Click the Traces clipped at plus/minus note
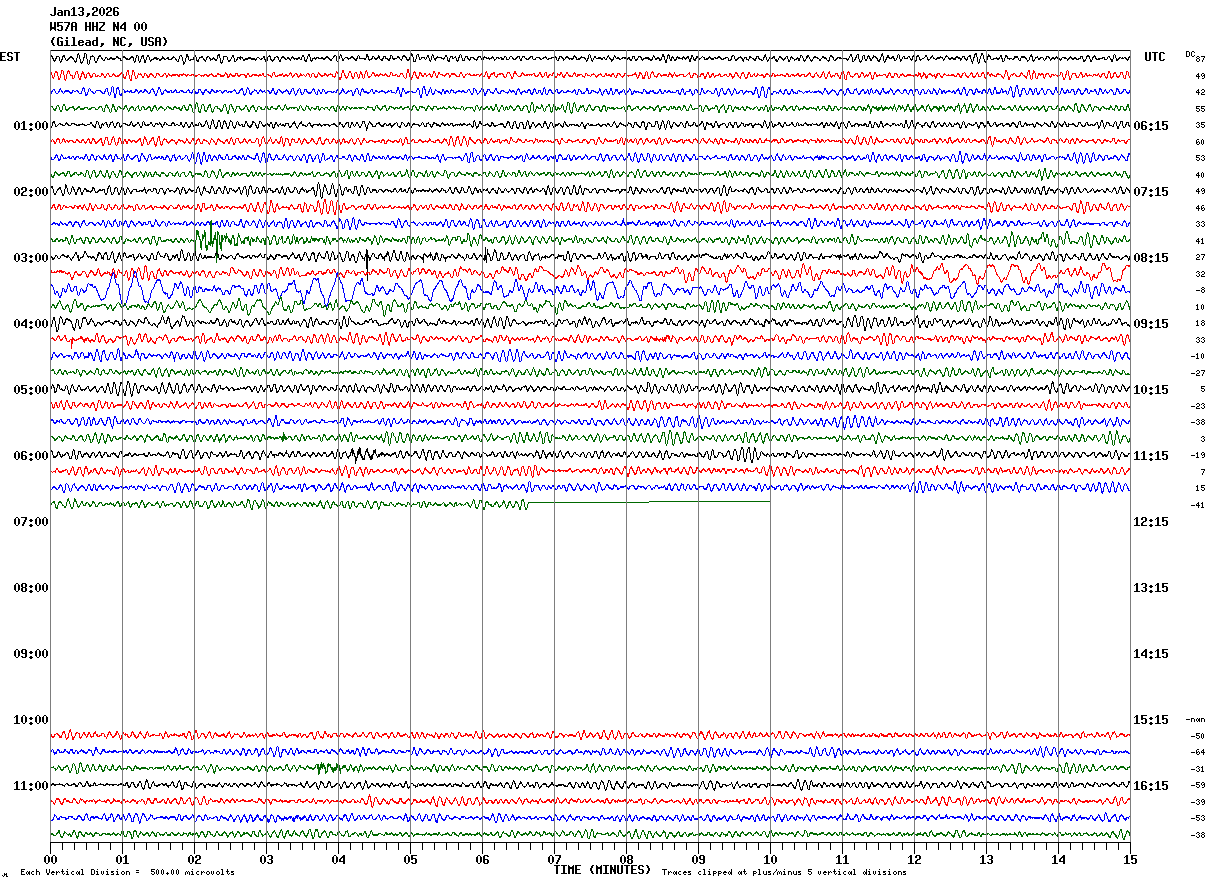 [784, 873]
